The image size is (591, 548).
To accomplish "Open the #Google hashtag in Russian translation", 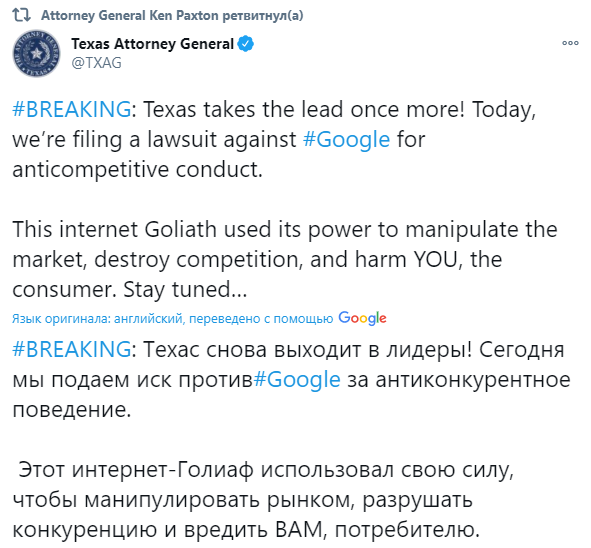I will click(297, 379).
